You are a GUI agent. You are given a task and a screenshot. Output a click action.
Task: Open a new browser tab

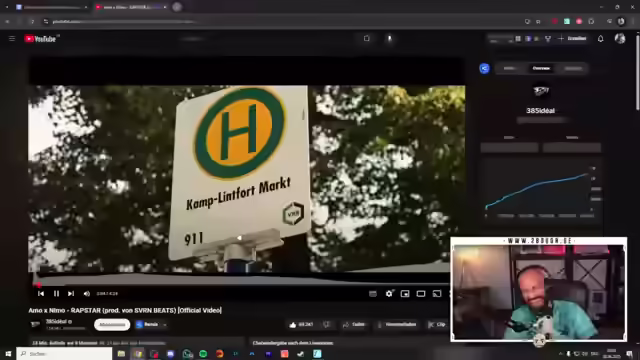tap(177, 7)
